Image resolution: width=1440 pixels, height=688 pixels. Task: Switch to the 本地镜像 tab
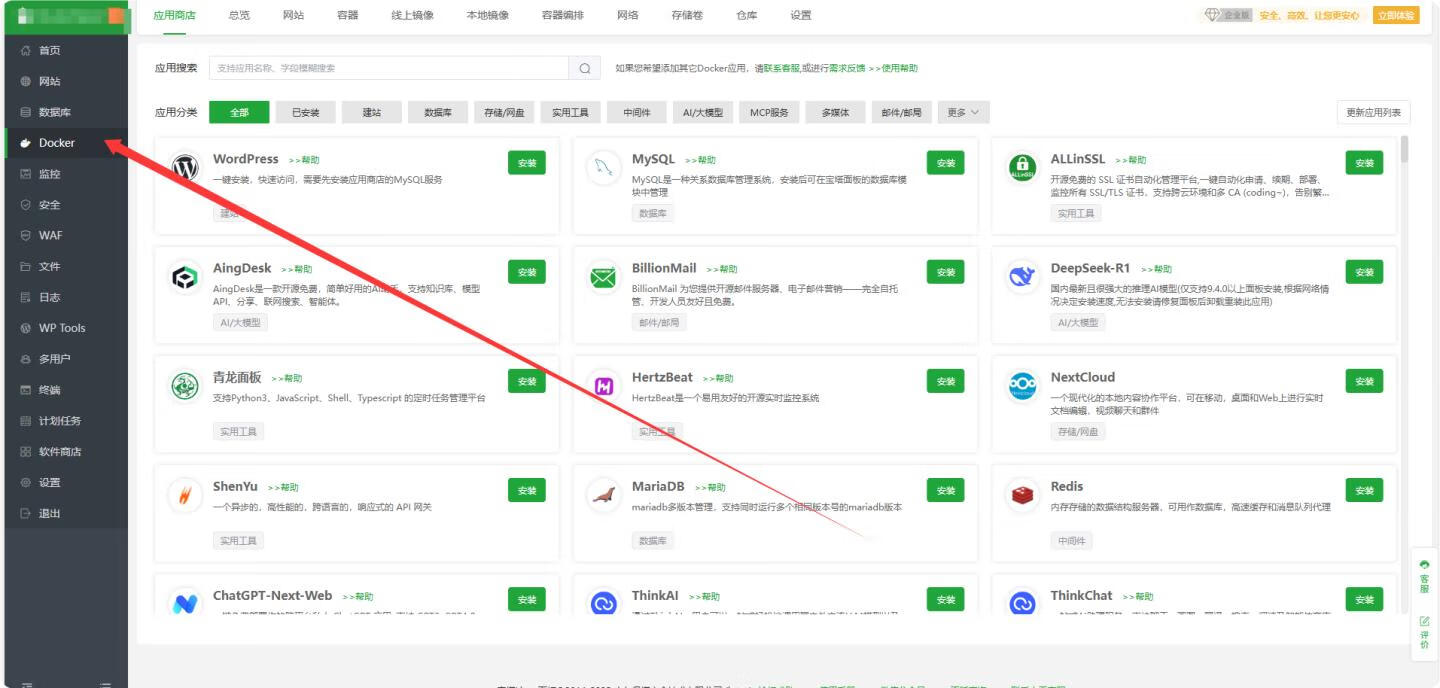click(x=487, y=16)
